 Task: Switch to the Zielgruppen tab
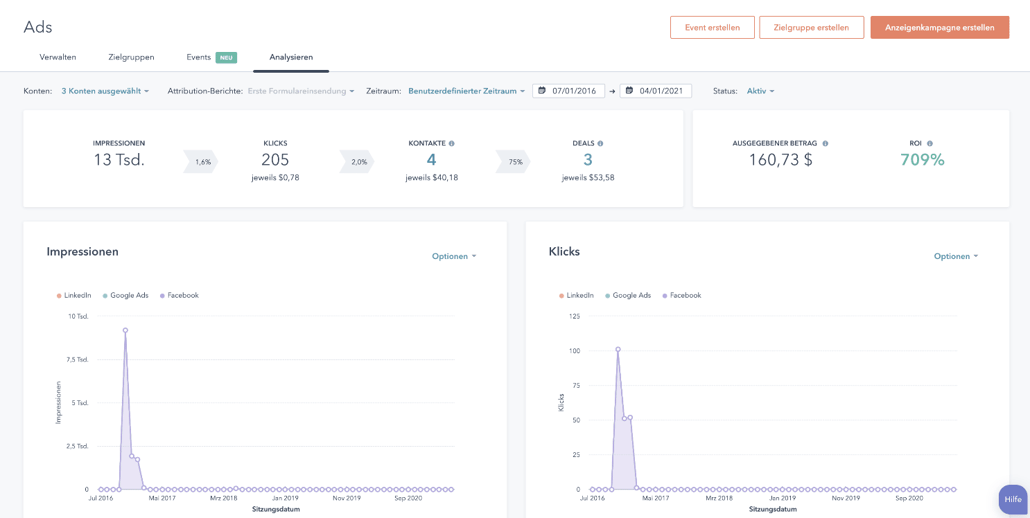coord(129,57)
